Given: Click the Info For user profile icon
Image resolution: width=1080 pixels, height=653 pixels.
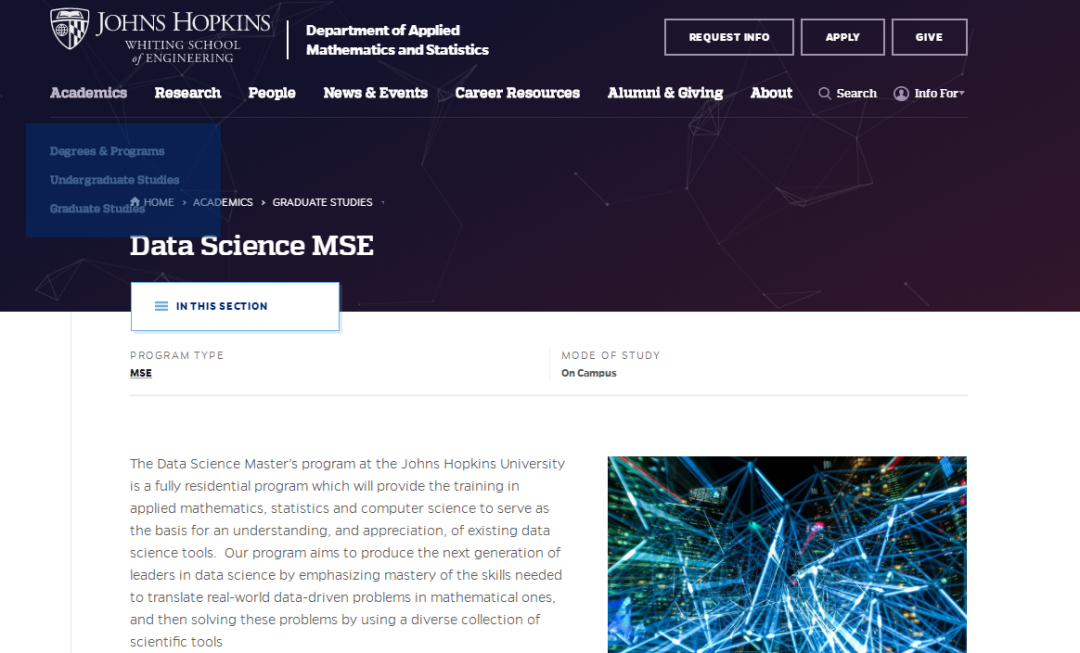Looking at the screenshot, I should click(901, 93).
